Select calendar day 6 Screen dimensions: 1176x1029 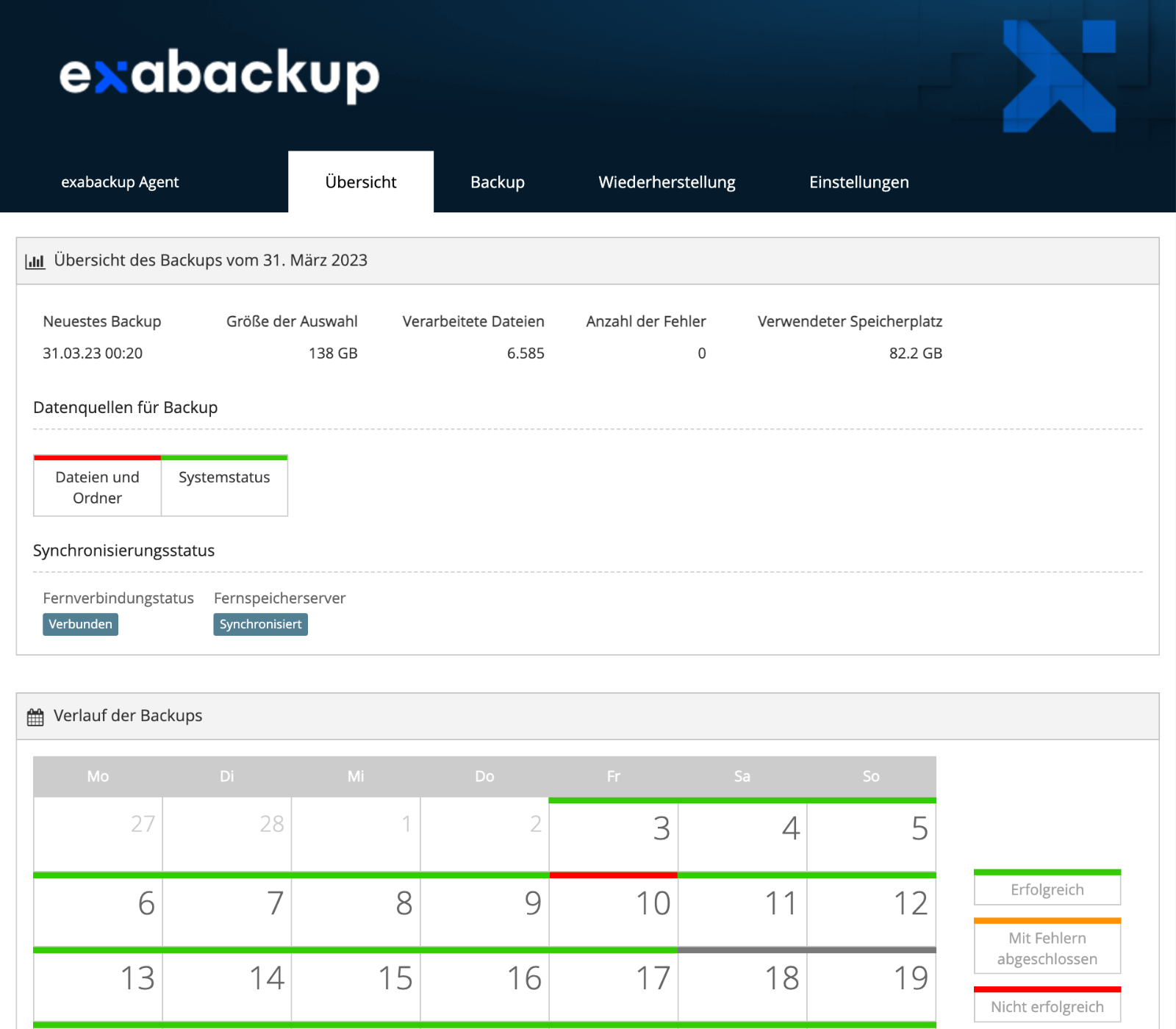point(98,910)
